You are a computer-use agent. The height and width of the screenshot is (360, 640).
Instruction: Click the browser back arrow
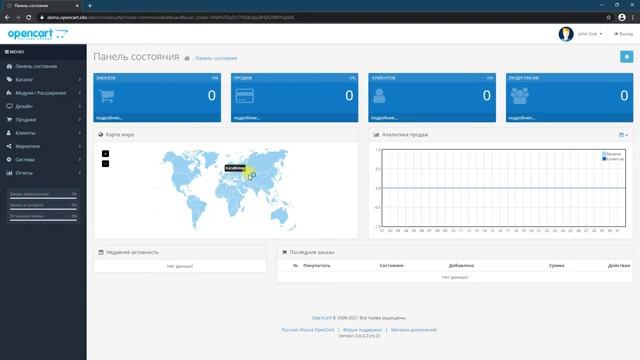(7, 18)
